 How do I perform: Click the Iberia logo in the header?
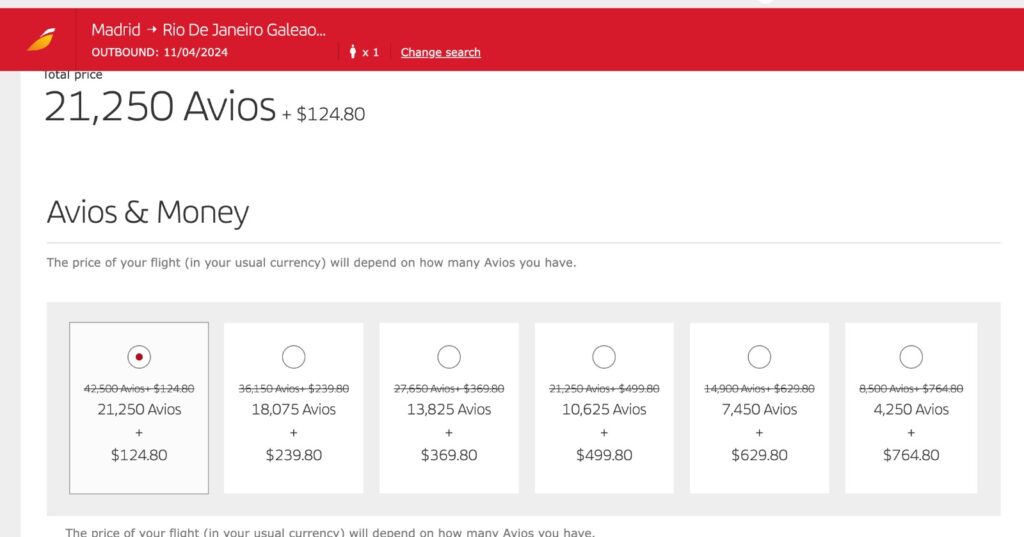pos(42,39)
